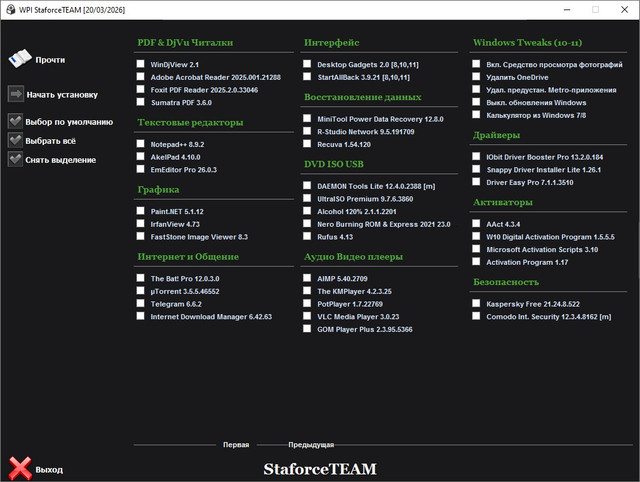This screenshot has width=640, height=482.
Task: Go to the Первая page
Action: tap(236, 444)
